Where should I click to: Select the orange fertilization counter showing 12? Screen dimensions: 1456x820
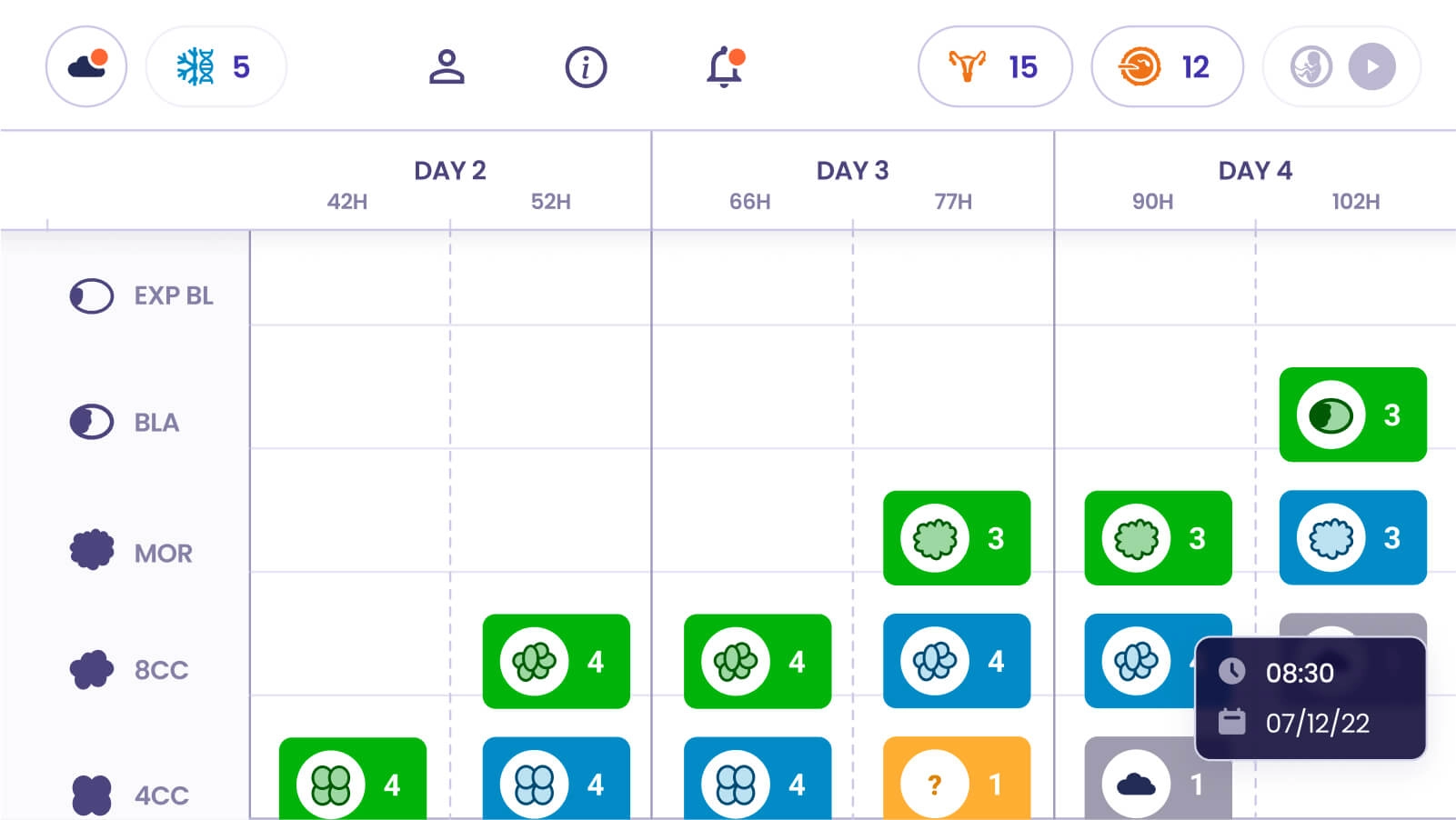pyautogui.click(x=1167, y=66)
